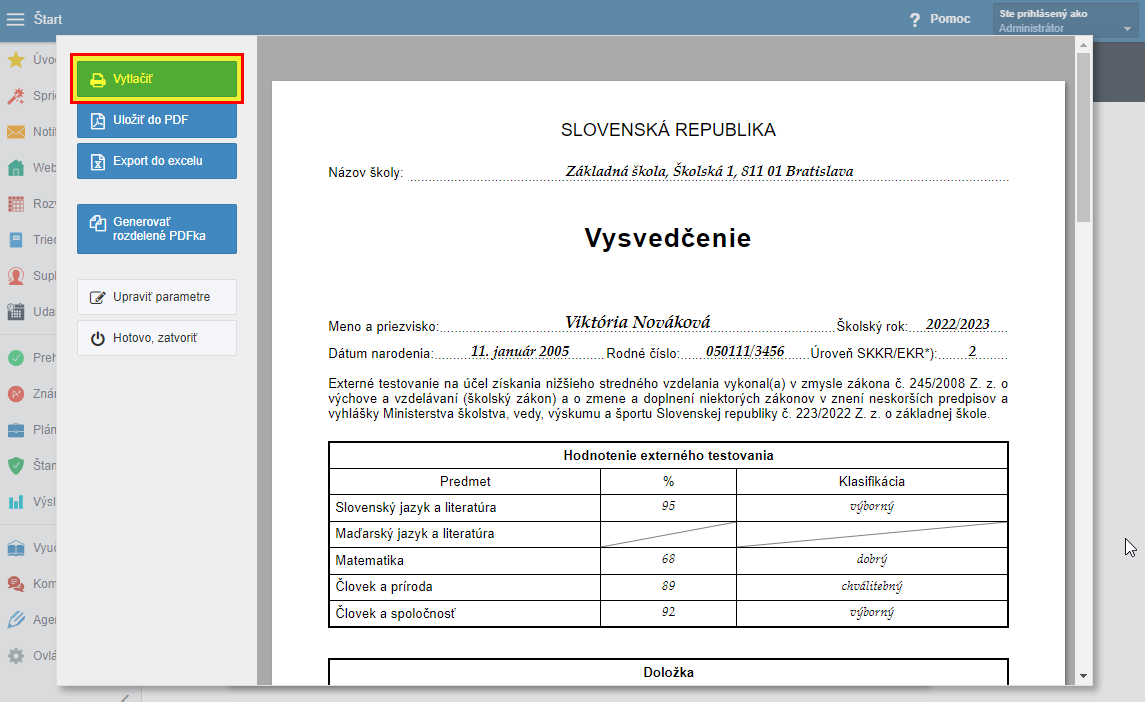Select the envelope notifications icon
This screenshot has width=1145, height=702.
[15, 131]
